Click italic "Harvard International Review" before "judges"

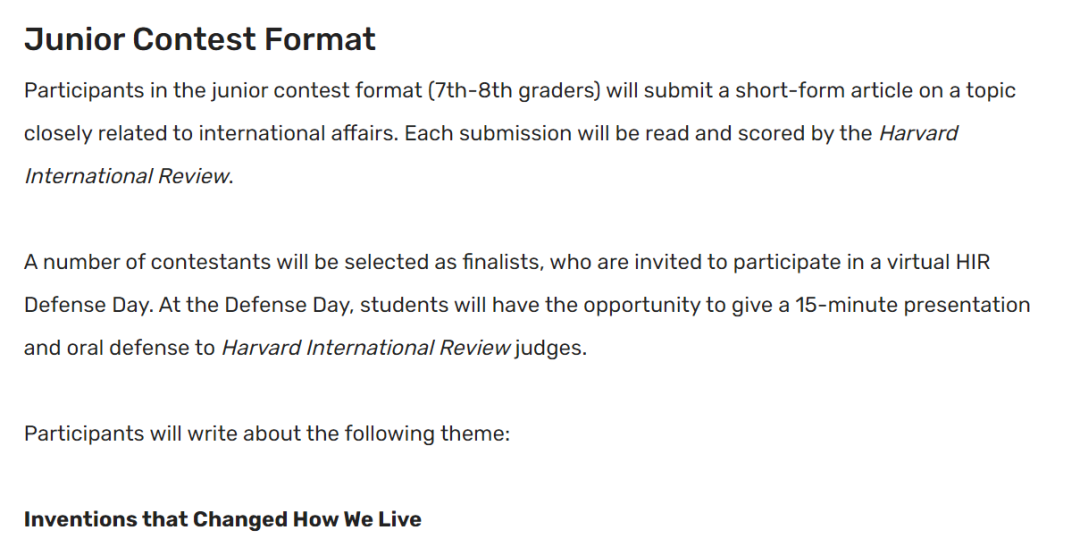coord(365,348)
